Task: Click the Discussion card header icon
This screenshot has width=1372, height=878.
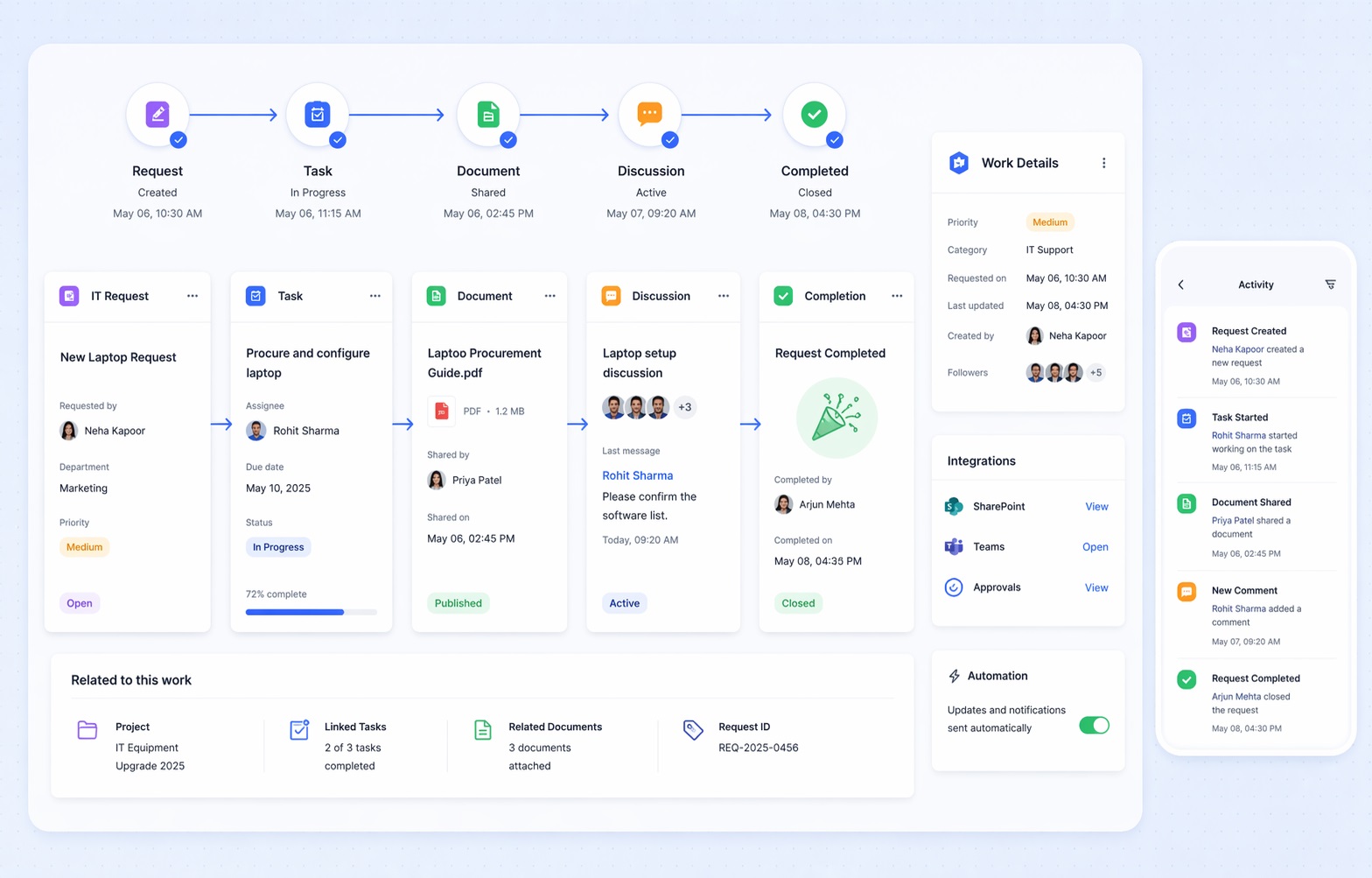Action: click(x=611, y=296)
